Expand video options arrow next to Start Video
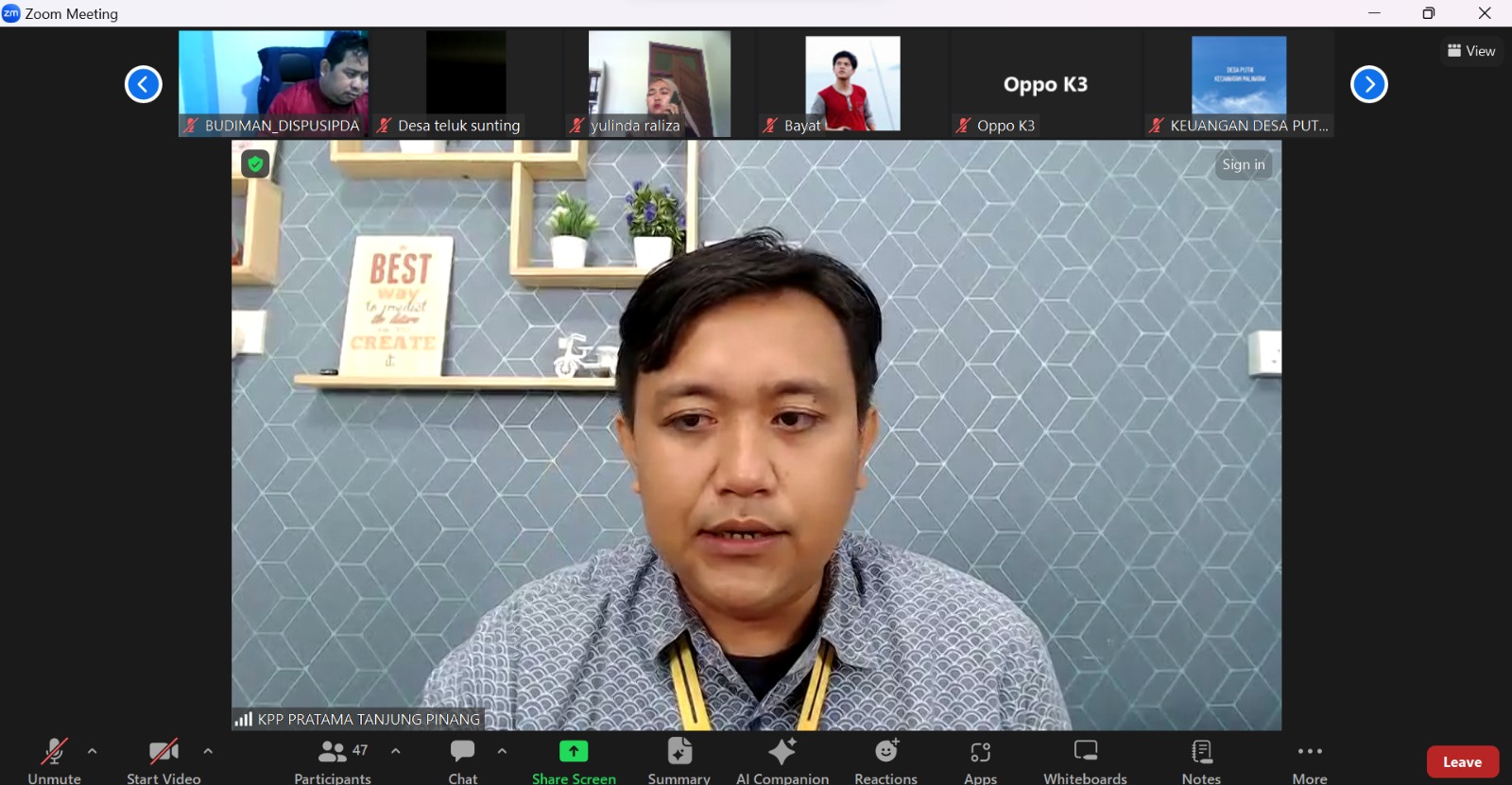This screenshot has width=1512, height=785. click(208, 752)
